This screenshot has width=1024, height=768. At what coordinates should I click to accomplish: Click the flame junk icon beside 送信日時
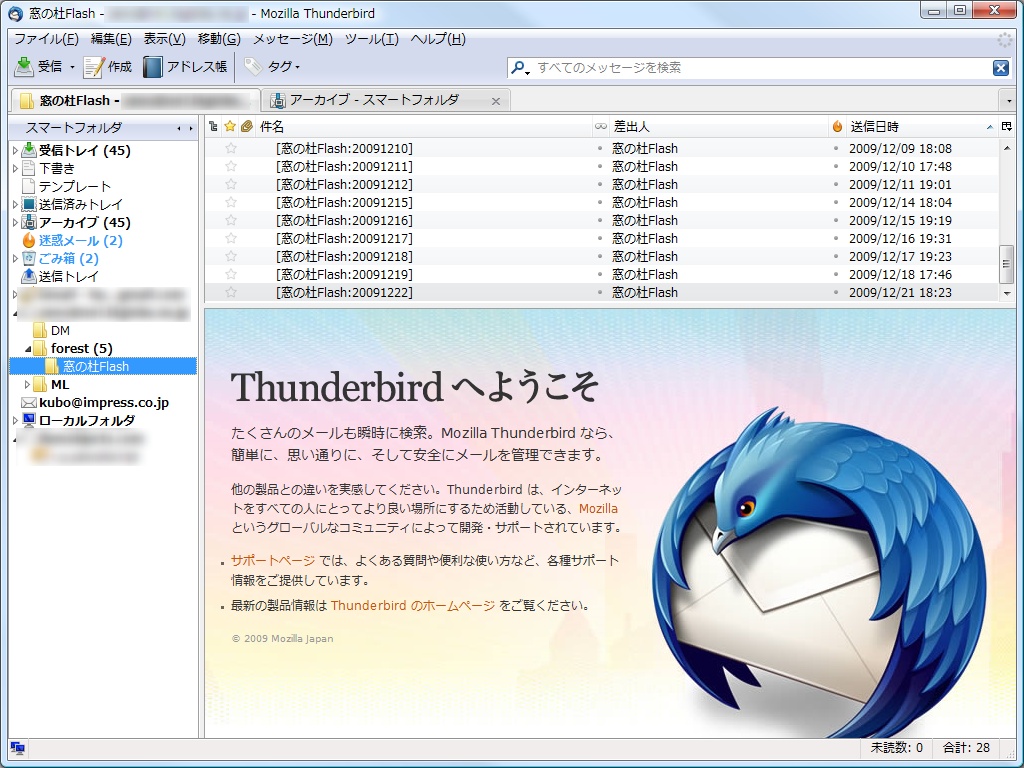838,127
